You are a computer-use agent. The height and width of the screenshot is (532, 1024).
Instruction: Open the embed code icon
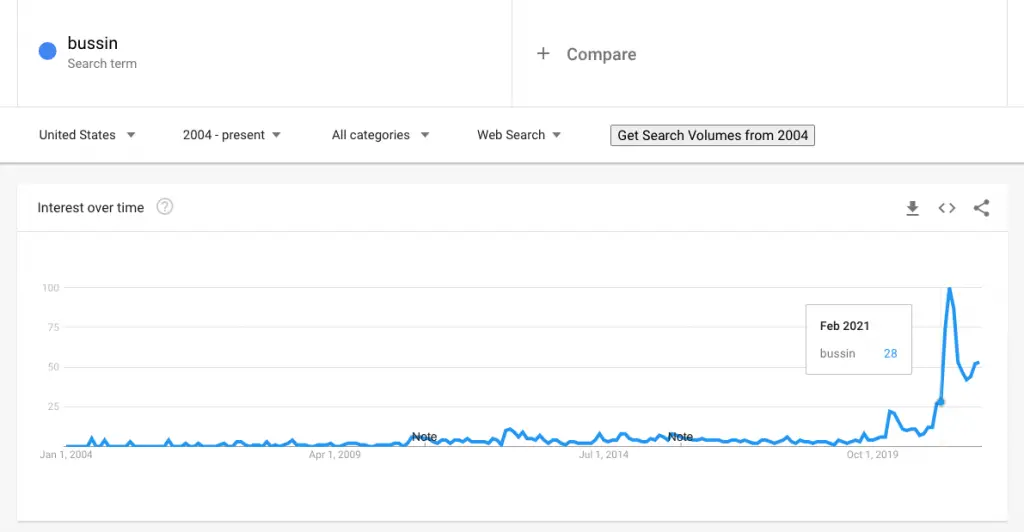point(947,208)
